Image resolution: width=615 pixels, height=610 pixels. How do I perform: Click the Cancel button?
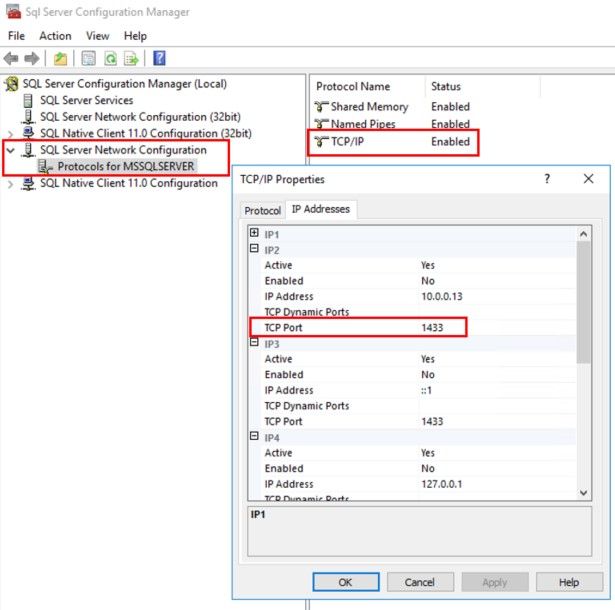(419, 582)
